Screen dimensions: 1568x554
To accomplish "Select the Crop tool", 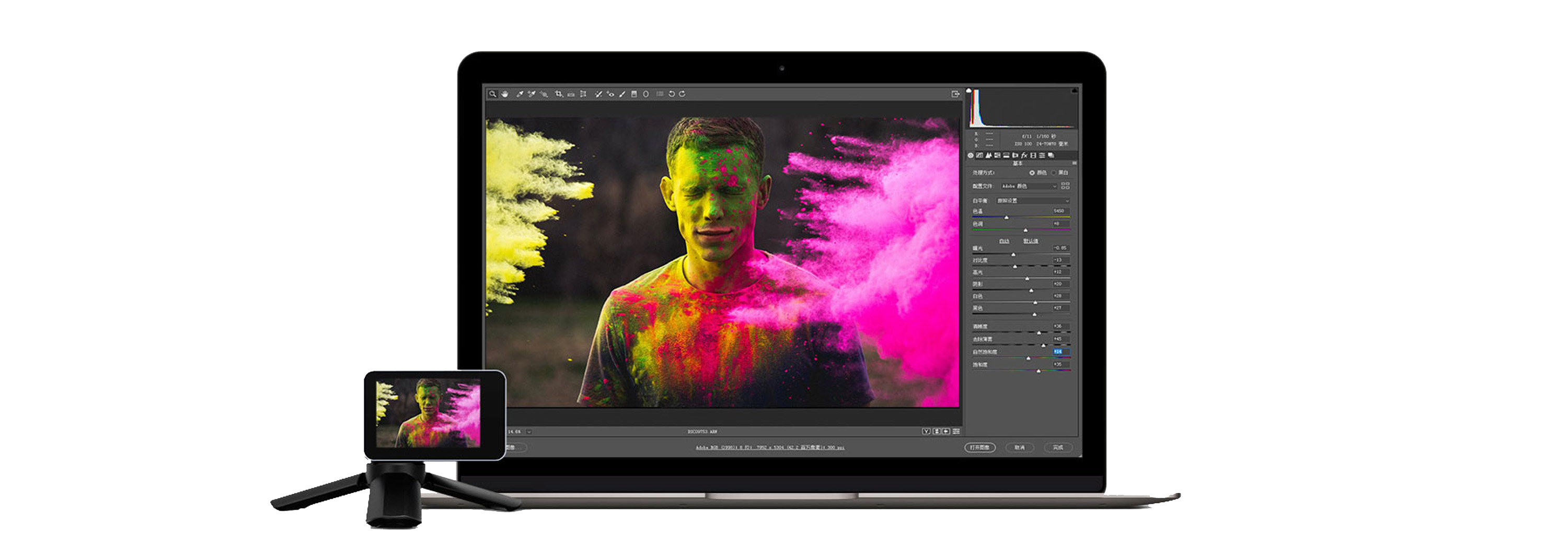I will click(559, 95).
